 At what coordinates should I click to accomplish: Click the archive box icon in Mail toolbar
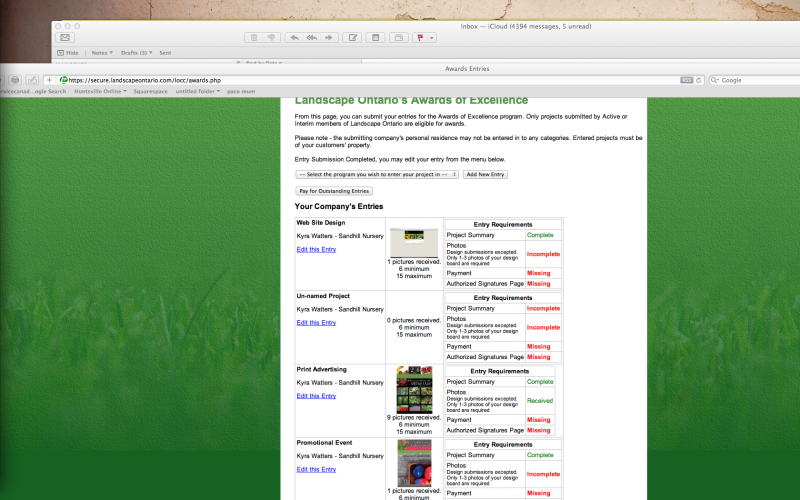click(398, 38)
